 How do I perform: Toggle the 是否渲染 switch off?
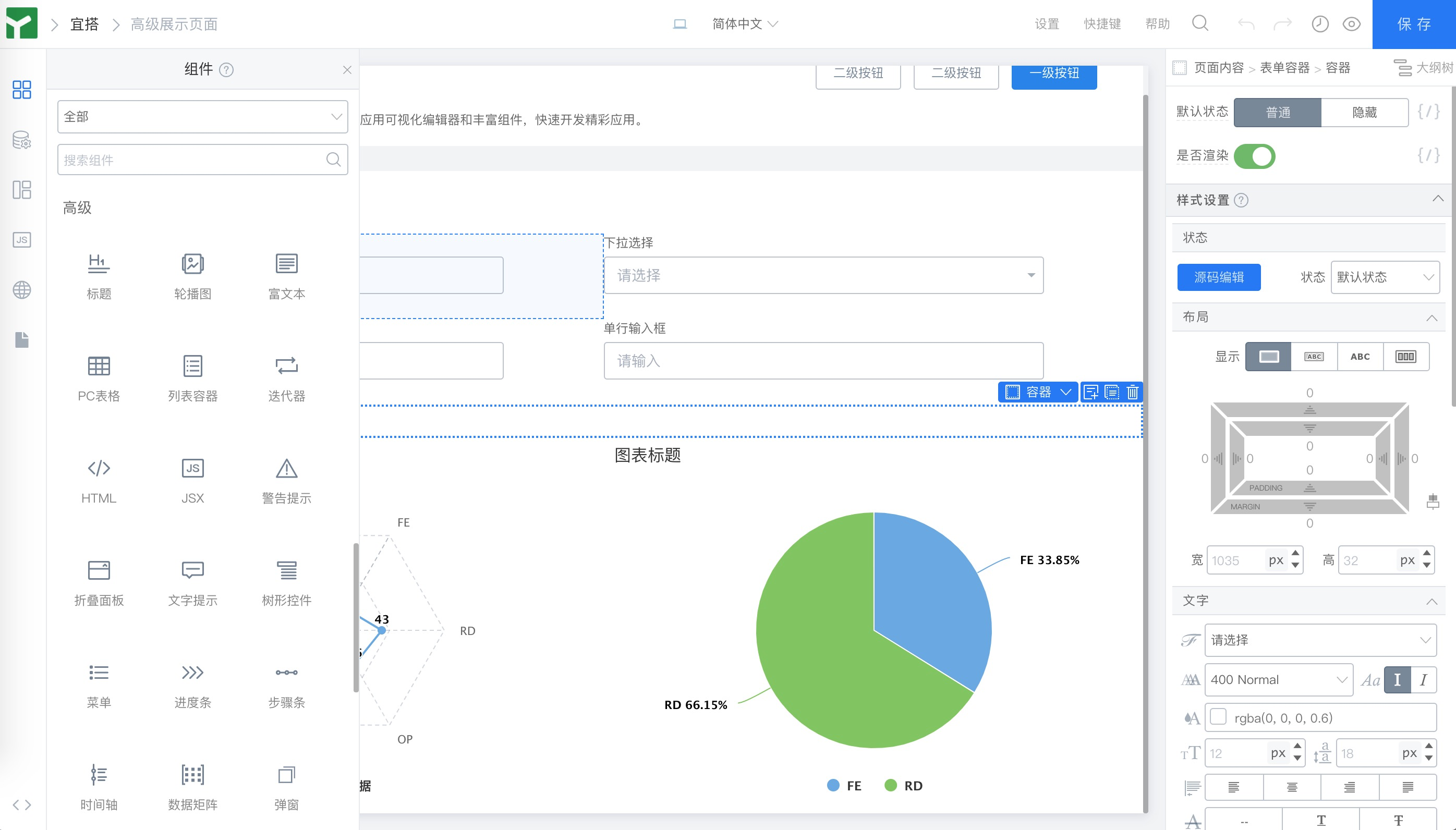pyautogui.click(x=1254, y=156)
